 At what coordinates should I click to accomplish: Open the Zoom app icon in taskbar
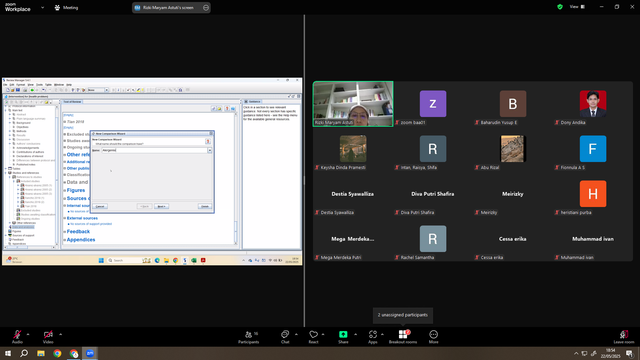click(x=90, y=353)
